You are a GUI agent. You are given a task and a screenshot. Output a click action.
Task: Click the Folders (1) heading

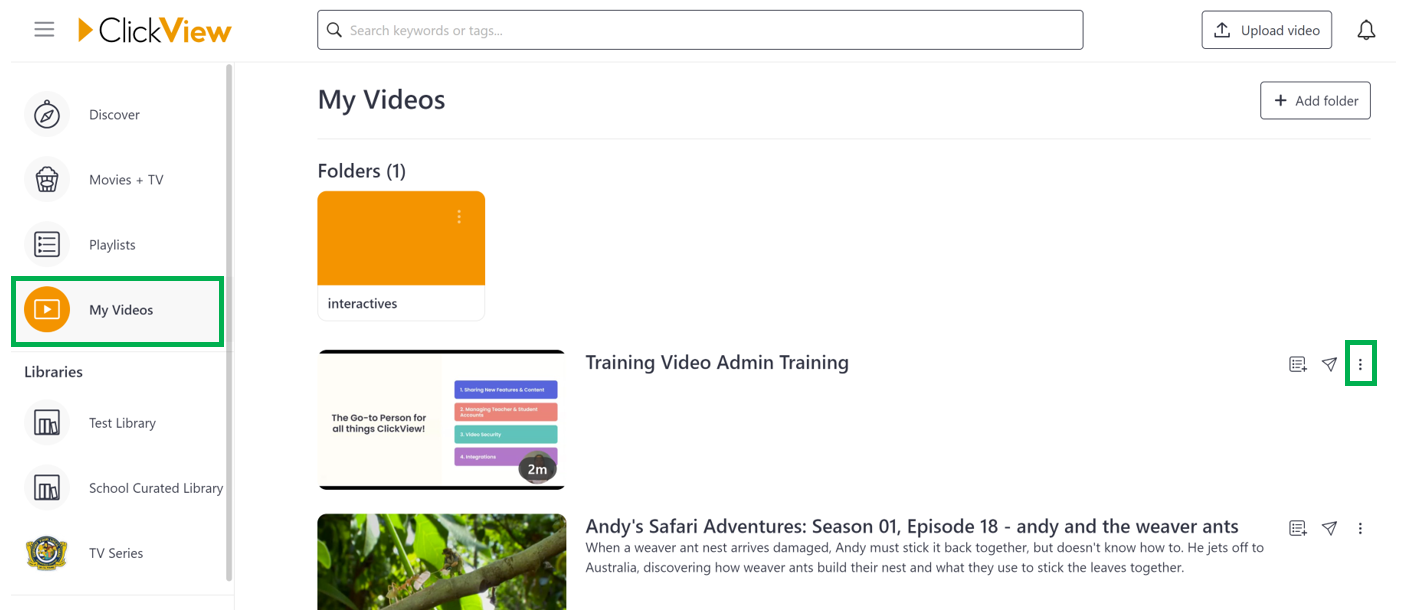[x=362, y=171]
